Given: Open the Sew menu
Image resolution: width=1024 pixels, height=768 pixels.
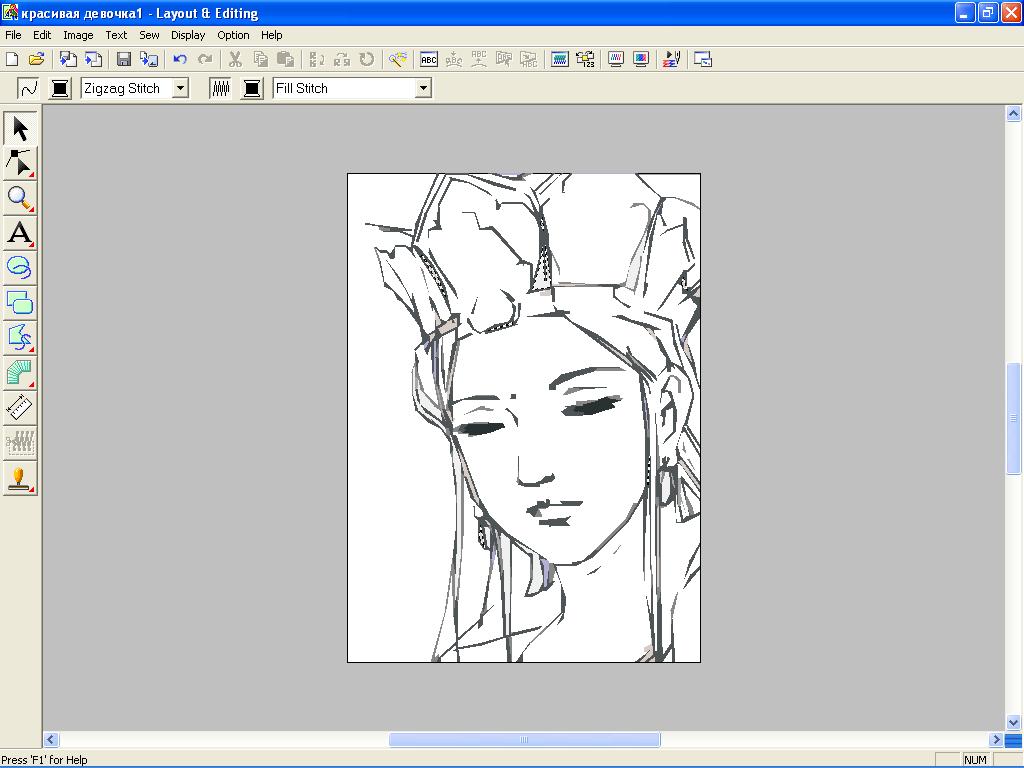Looking at the screenshot, I should click(x=149, y=35).
